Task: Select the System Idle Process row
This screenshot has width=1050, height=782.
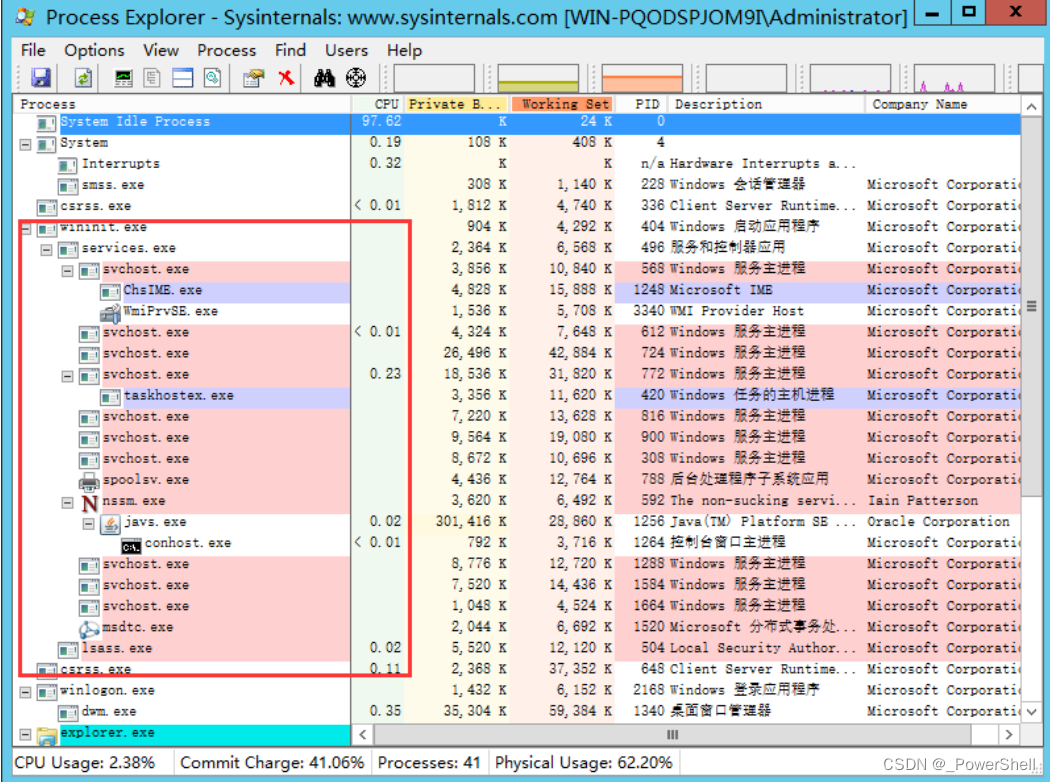Action: pyautogui.click(x=517, y=123)
